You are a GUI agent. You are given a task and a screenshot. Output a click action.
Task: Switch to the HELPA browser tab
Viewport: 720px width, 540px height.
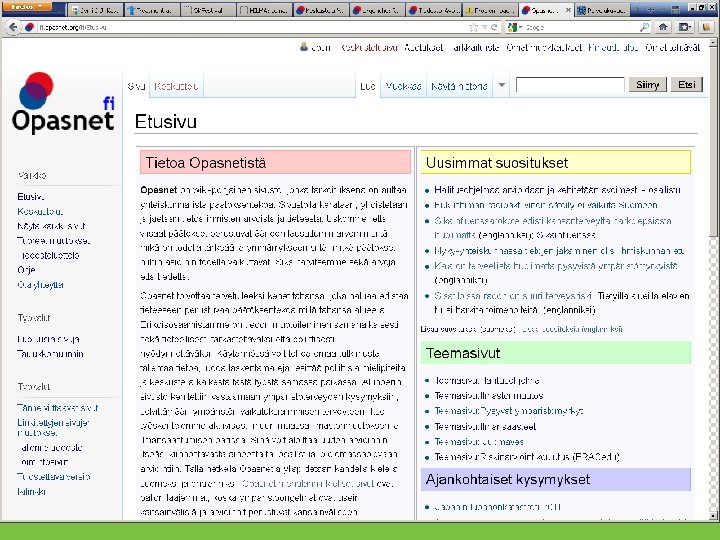click(265, 10)
